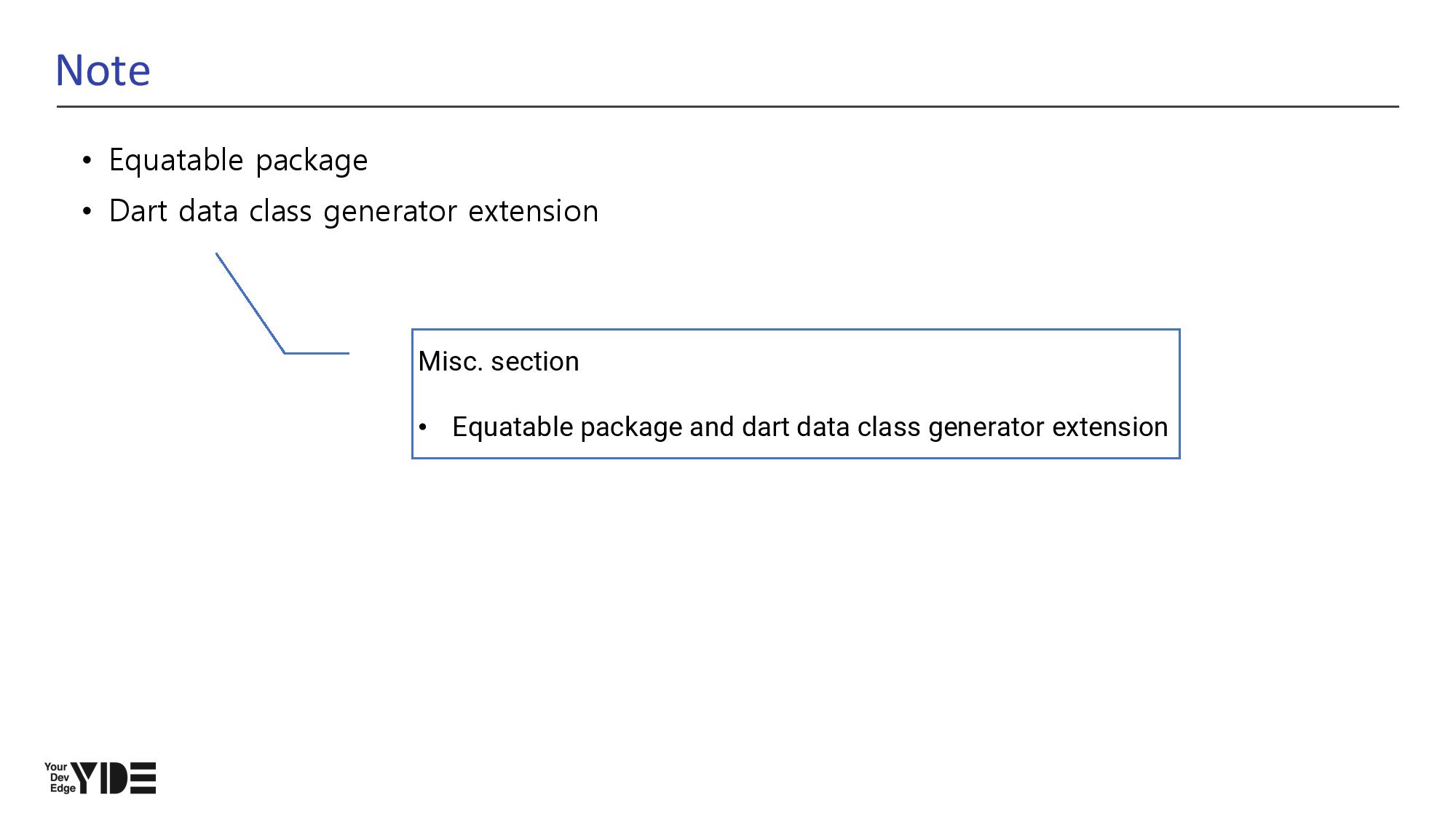1456x819 pixels.
Task: Click the word "Dart" in the second bullet
Action: point(138,211)
